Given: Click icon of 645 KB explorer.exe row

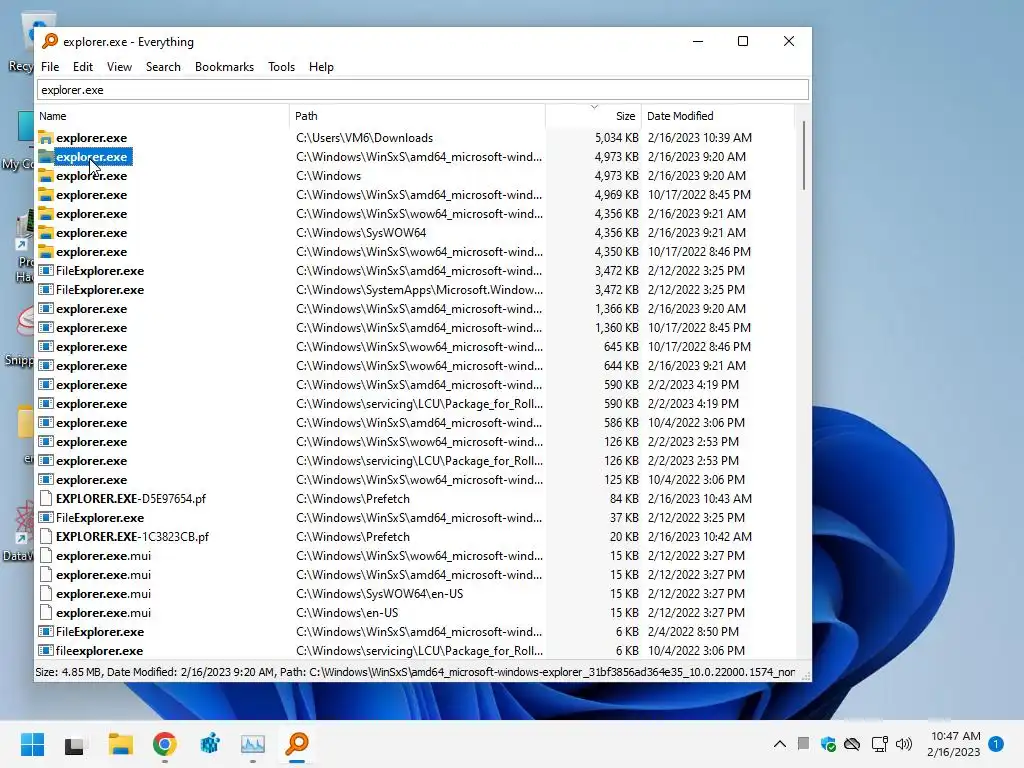Looking at the screenshot, I should (x=45, y=347).
